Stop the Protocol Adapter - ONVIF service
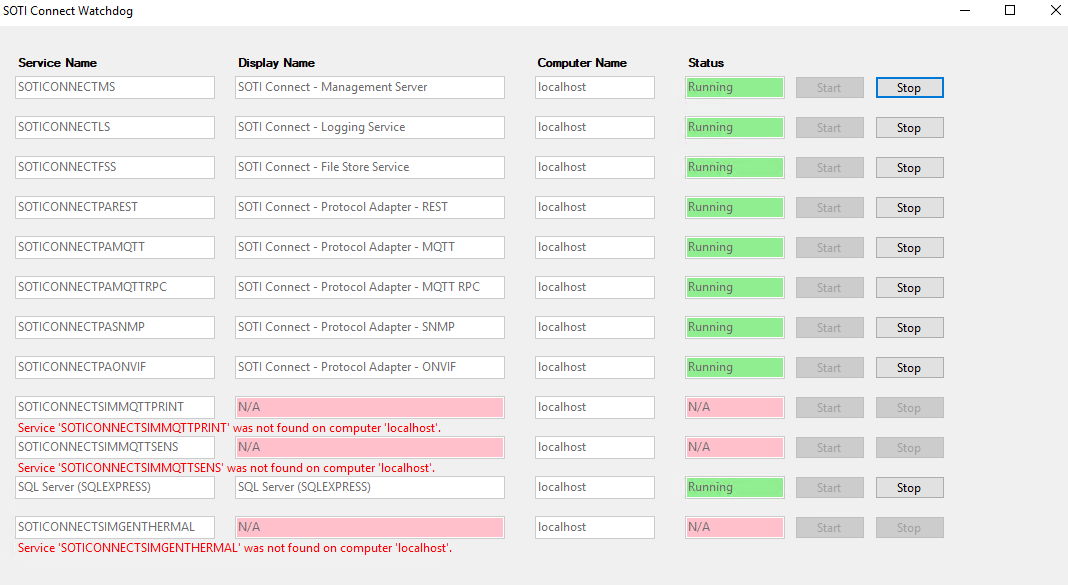 click(x=909, y=368)
